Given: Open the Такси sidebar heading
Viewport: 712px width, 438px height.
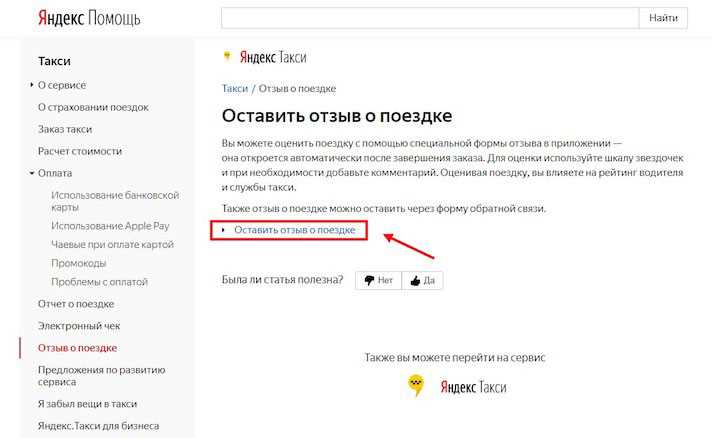Looking at the screenshot, I should [x=54, y=61].
